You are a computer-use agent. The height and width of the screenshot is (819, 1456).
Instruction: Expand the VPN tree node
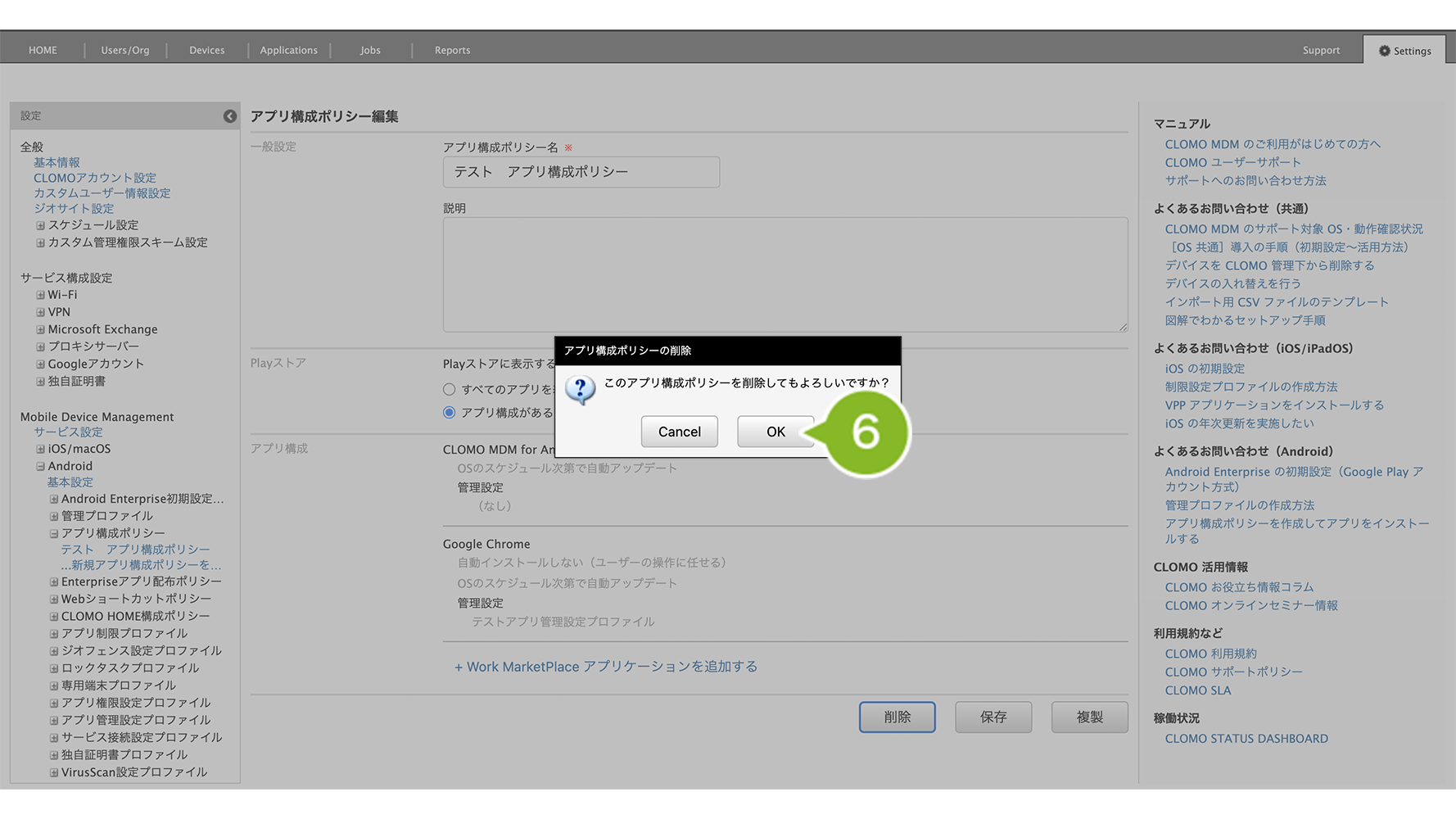(x=40, y=312)
